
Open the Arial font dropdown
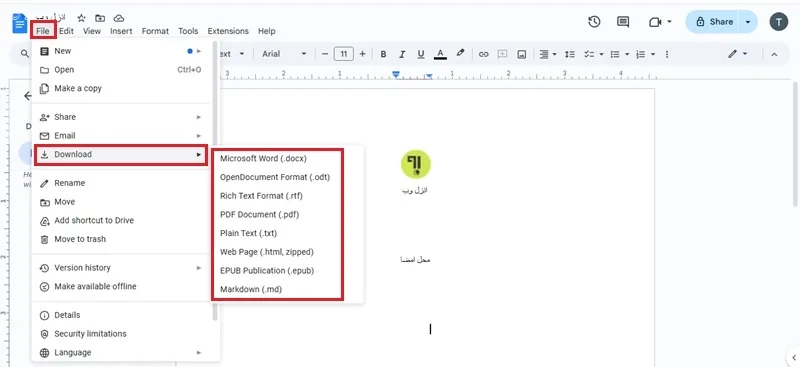tap(284, 54)
